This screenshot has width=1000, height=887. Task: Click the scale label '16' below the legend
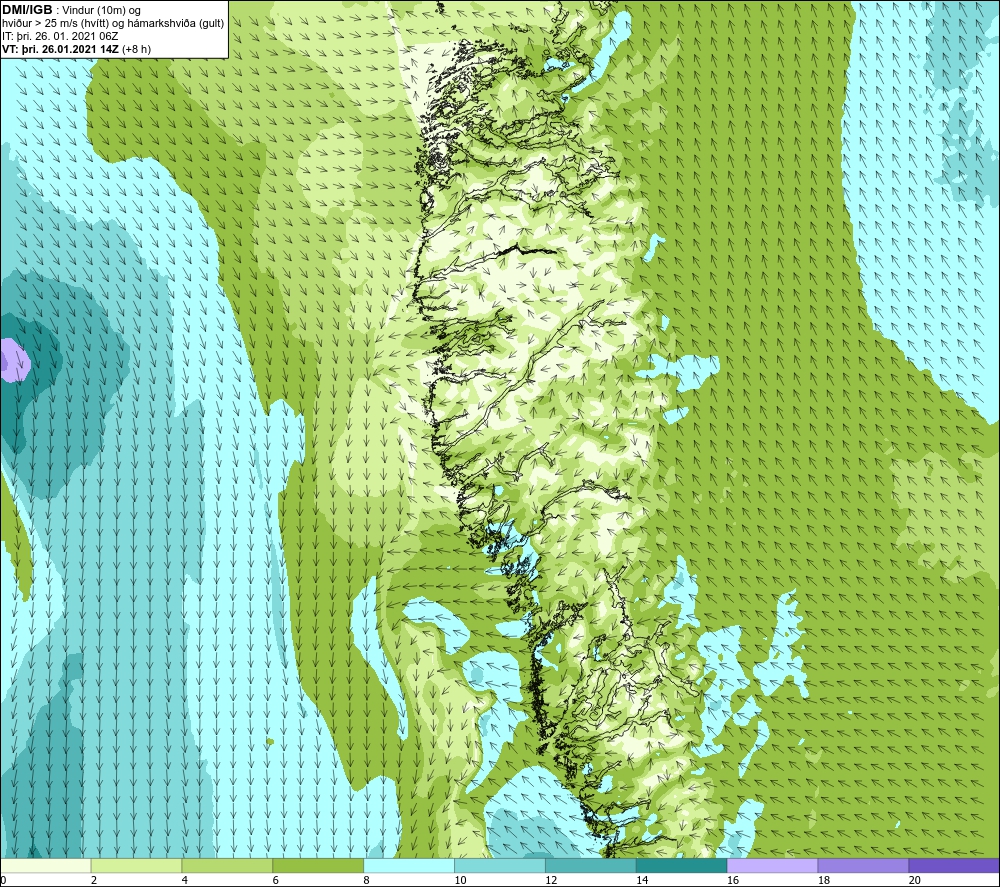click(733, 880)
